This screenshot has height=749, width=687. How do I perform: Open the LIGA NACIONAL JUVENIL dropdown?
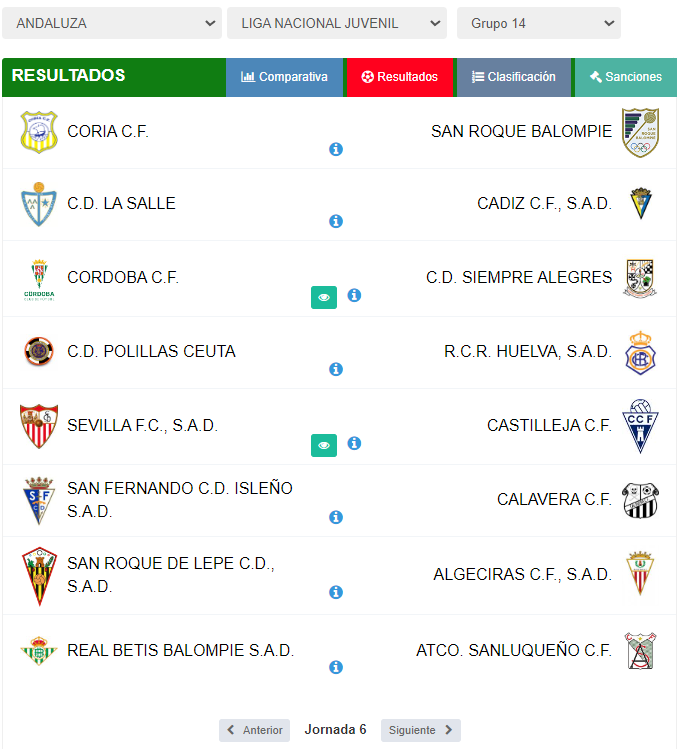[x=337, y=23]
